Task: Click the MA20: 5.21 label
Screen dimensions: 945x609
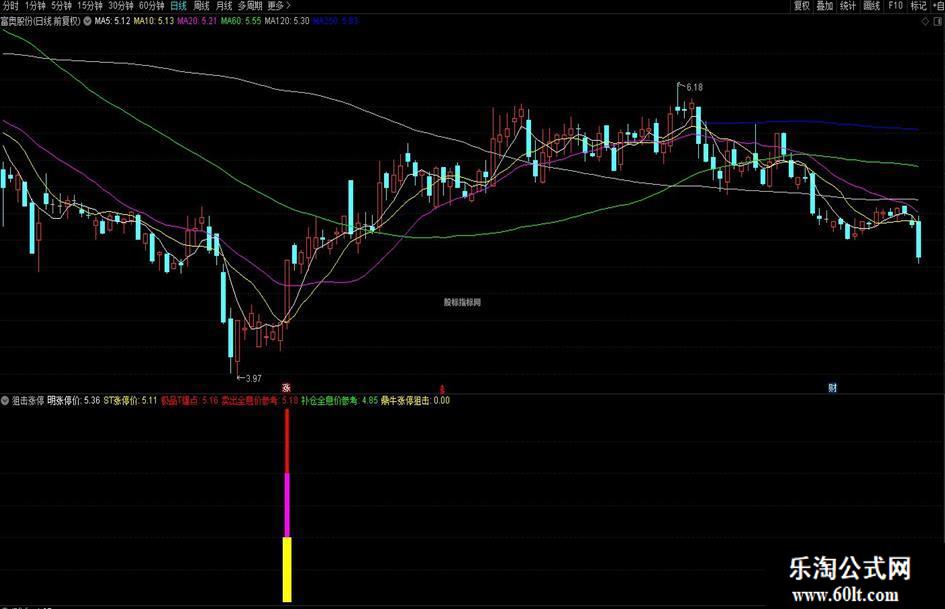Action: (x=197, y=21)
